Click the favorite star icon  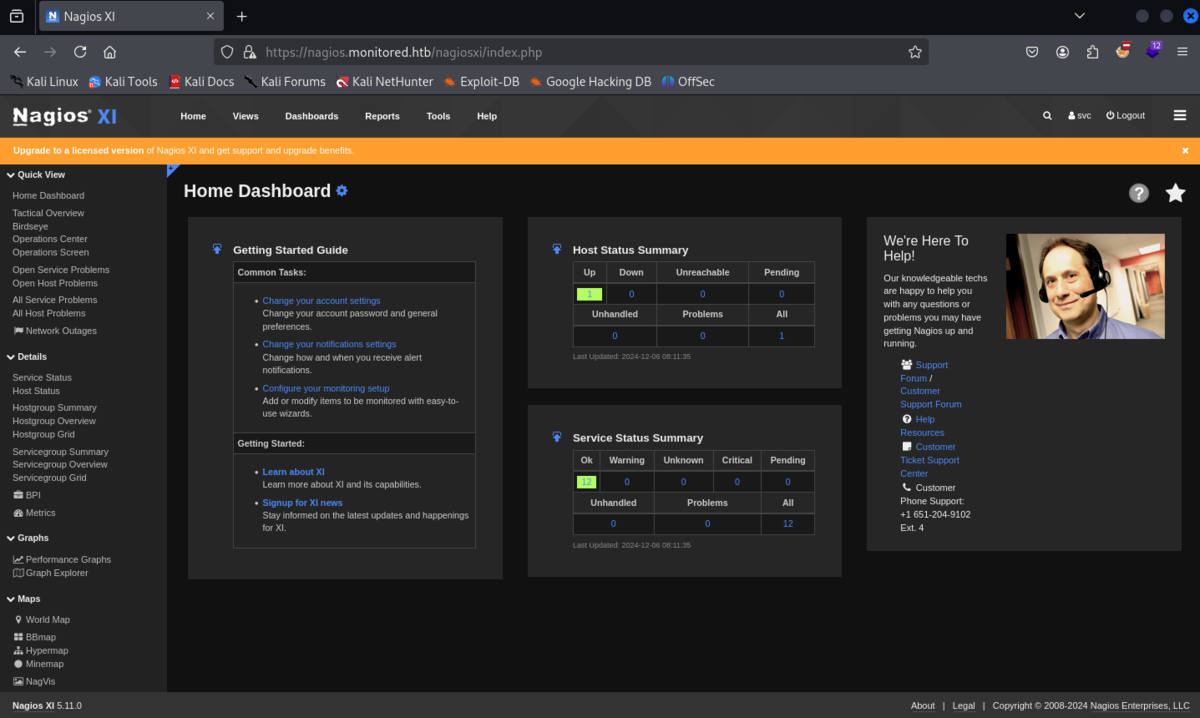click(x=1176, y=193)
